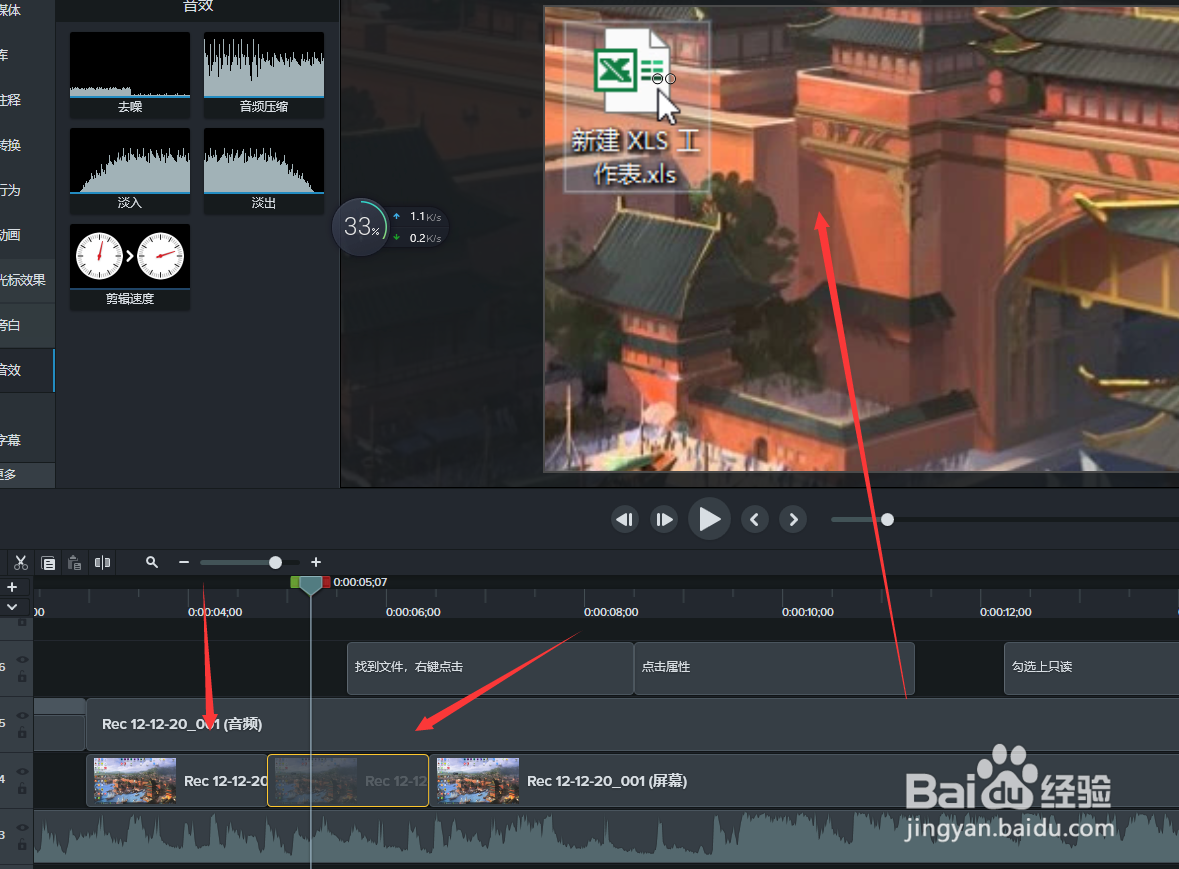Select the 音频压缩 audio compression effect
Screen dimensions: 1179x869
(x=264, y=74)
